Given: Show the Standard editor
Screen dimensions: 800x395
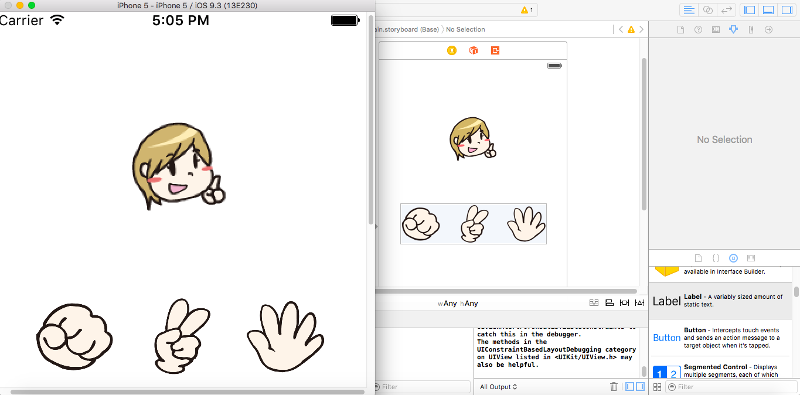Looking at the screenshot, I should pos(690,10).
